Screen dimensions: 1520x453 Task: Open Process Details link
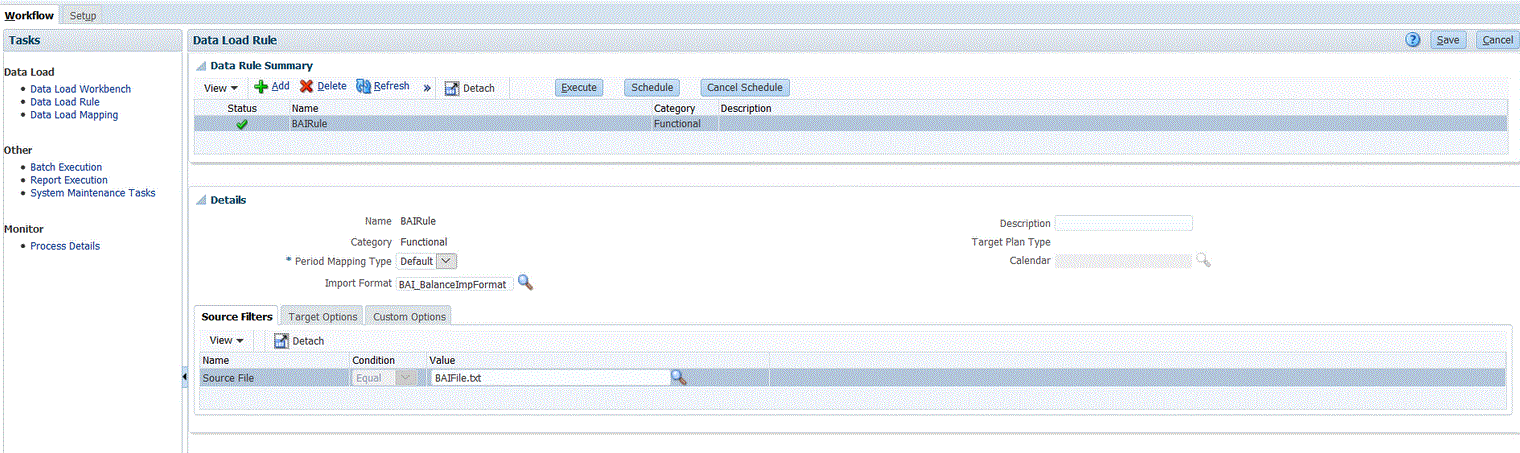pos(65,246)
